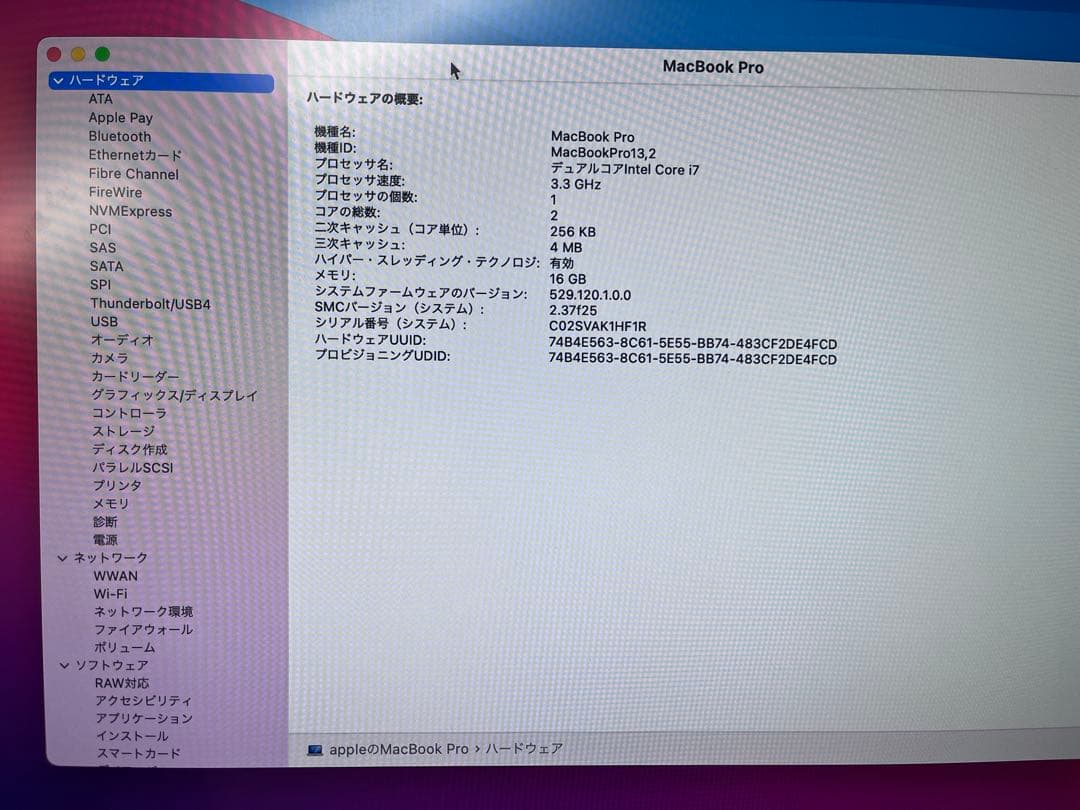Open the カメラ hardware section

110,358
